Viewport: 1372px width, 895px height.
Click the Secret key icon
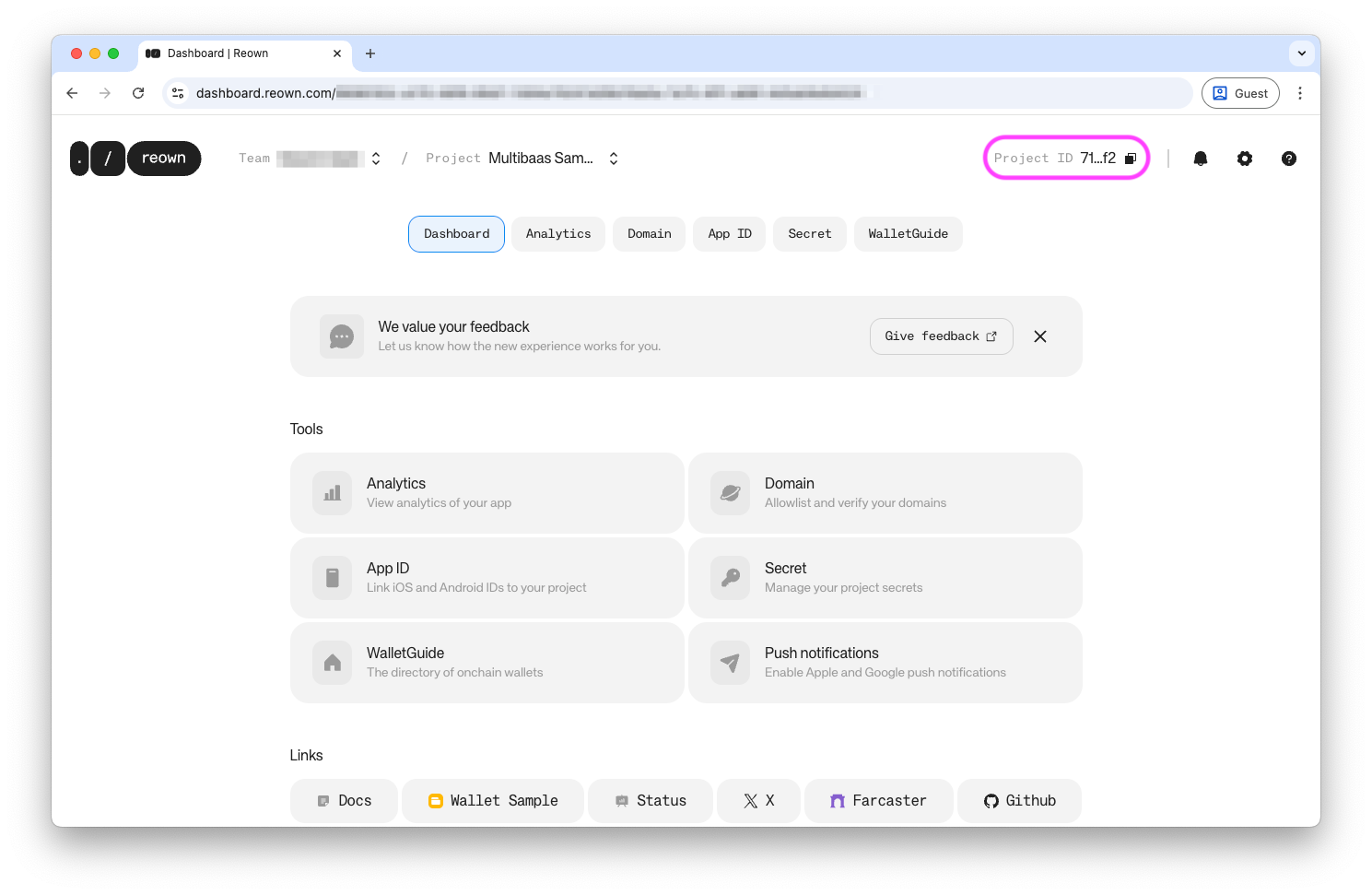pos(730,577)
